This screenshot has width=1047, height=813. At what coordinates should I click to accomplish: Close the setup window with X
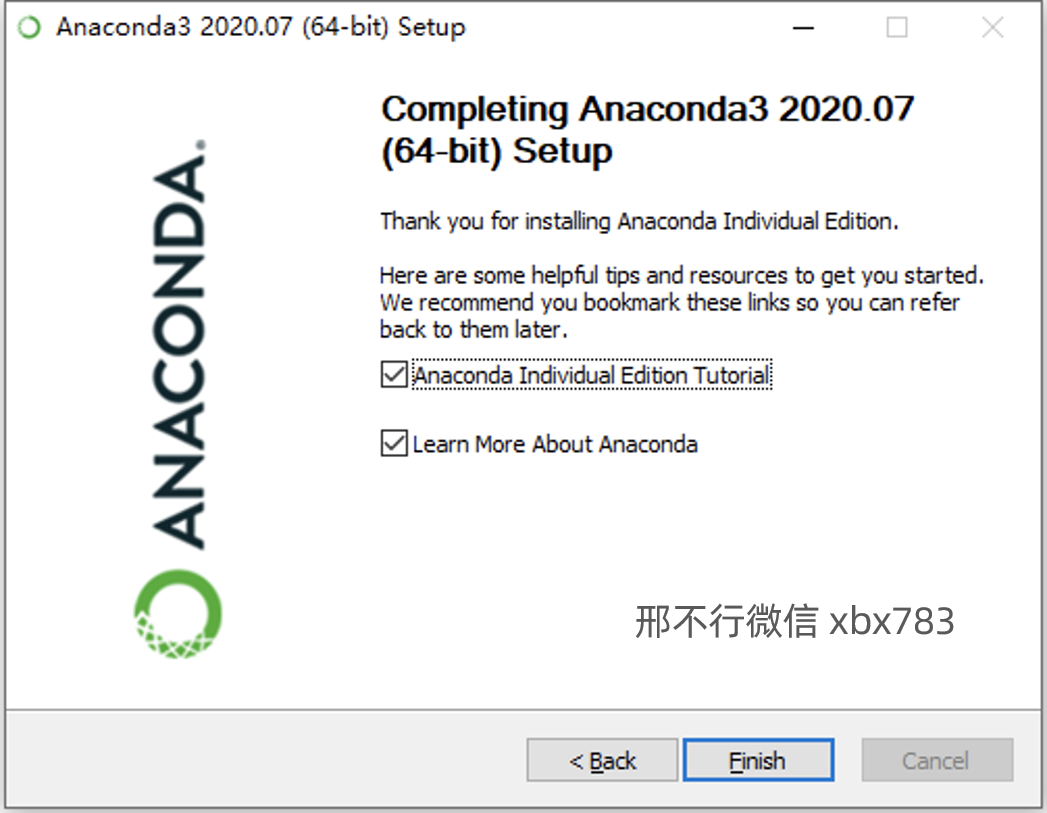(x=993, y=28)
